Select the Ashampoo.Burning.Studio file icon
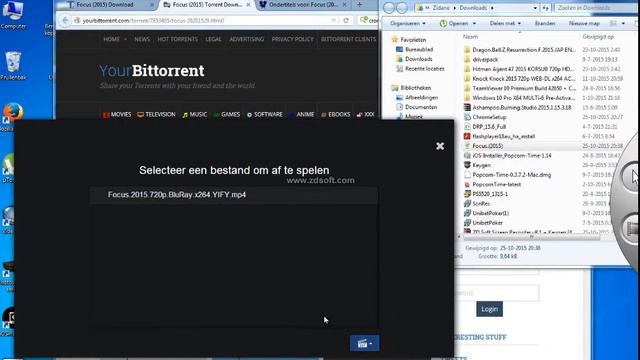Screen dimensions: 640x360 pos(467,107)
